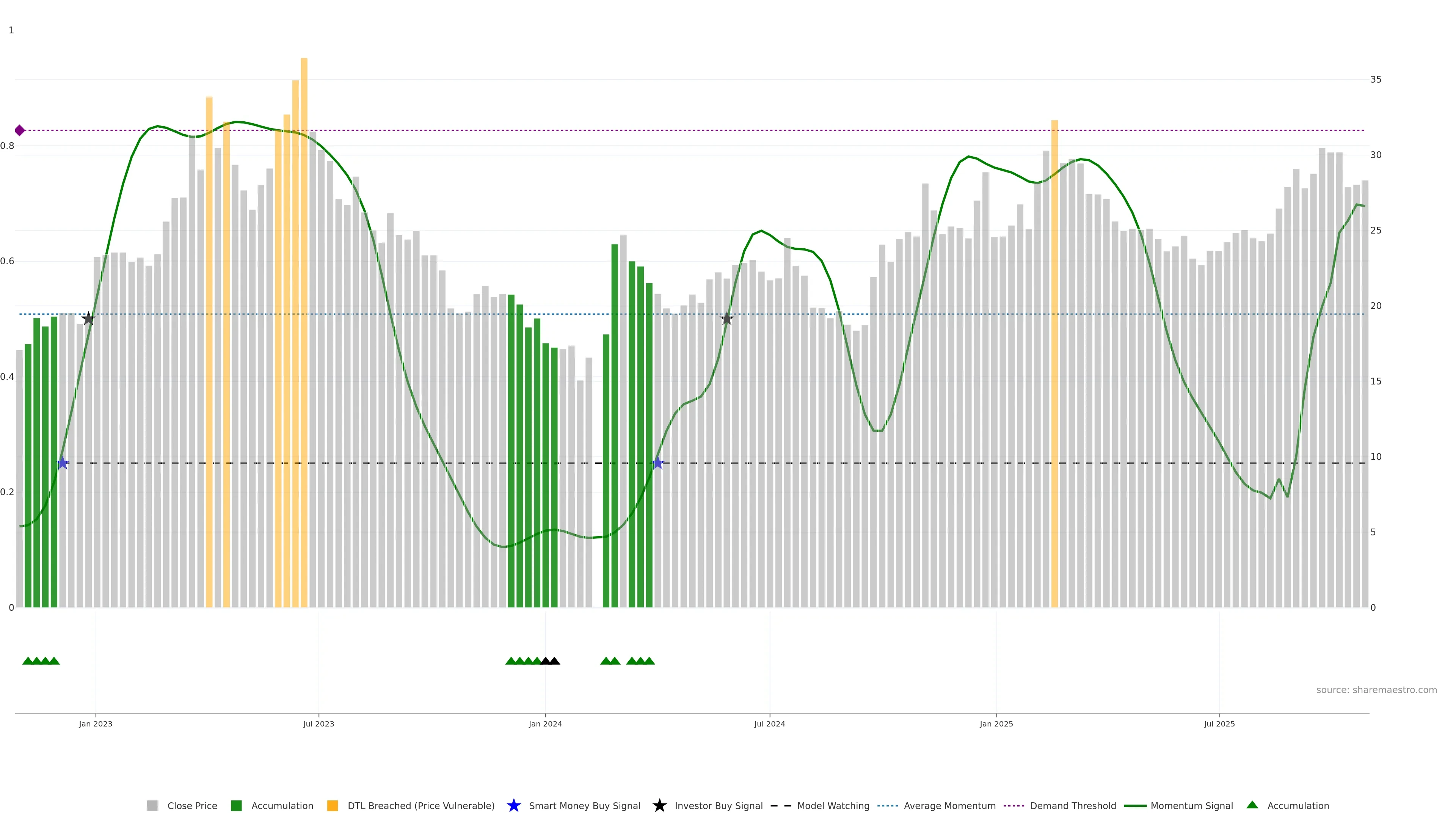
Task: Toggle the Momentum Signal legend entry
Action: 1191,805
